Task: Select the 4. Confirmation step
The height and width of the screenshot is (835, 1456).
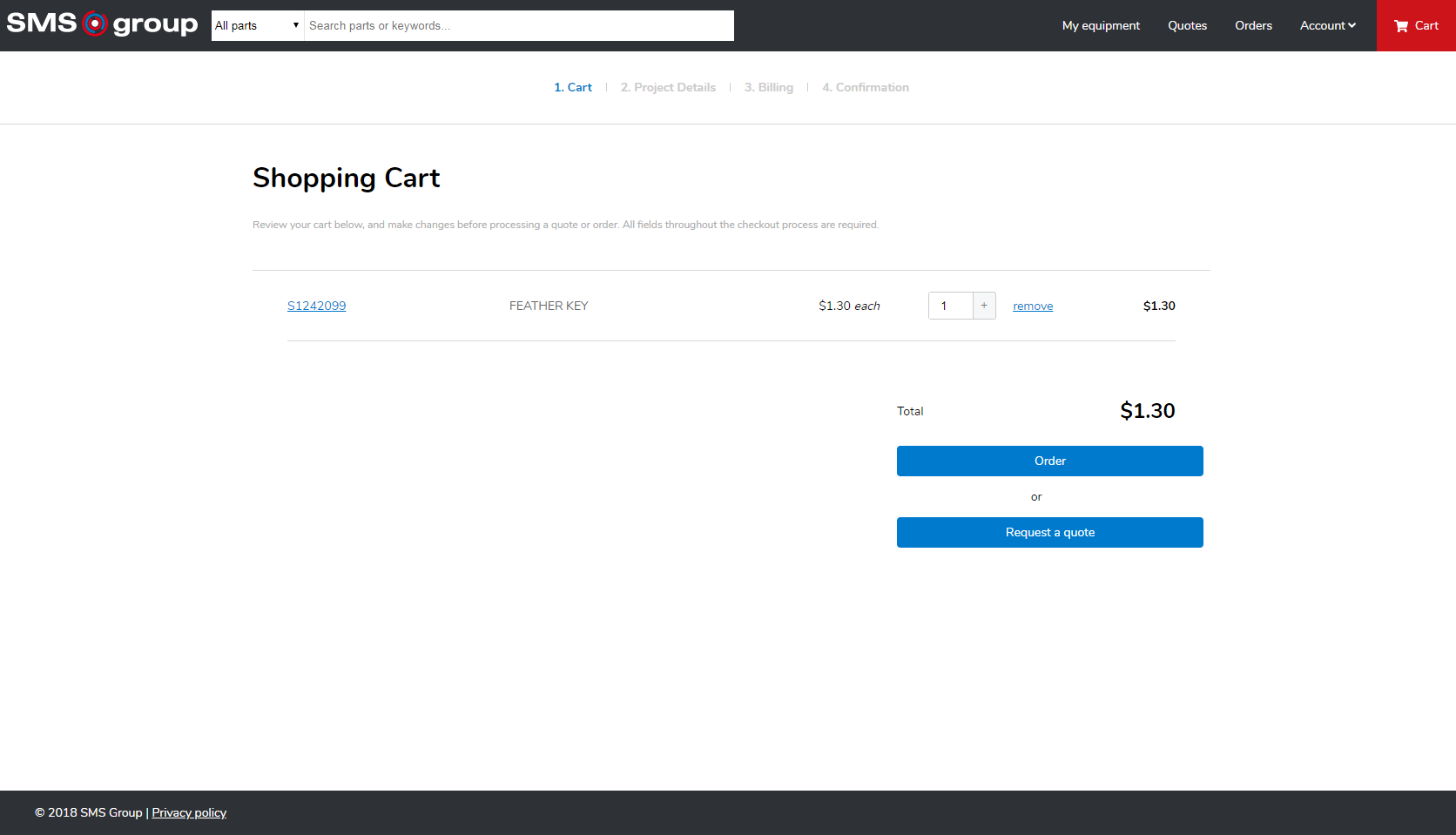Action: click(866, 87)
